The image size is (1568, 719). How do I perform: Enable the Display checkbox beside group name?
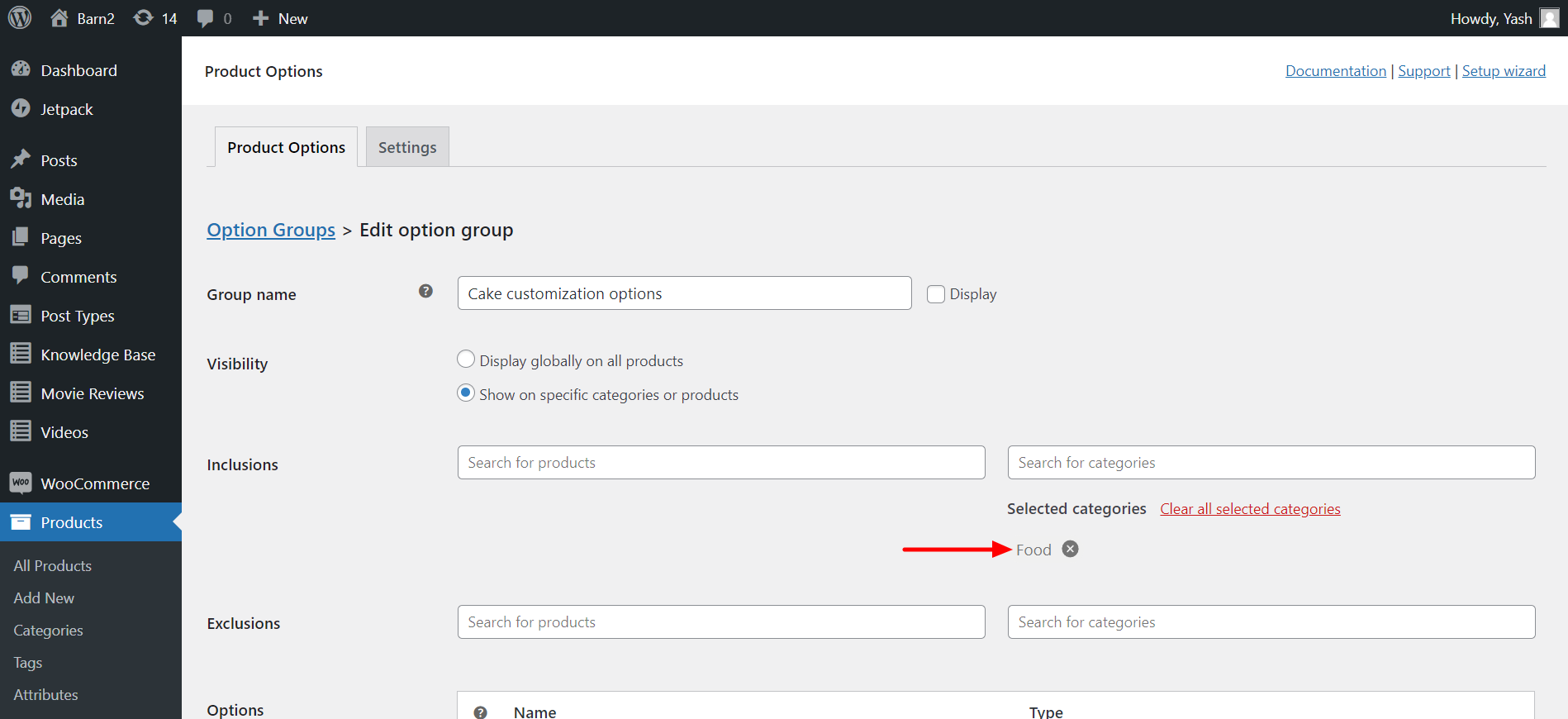(936, 294)
